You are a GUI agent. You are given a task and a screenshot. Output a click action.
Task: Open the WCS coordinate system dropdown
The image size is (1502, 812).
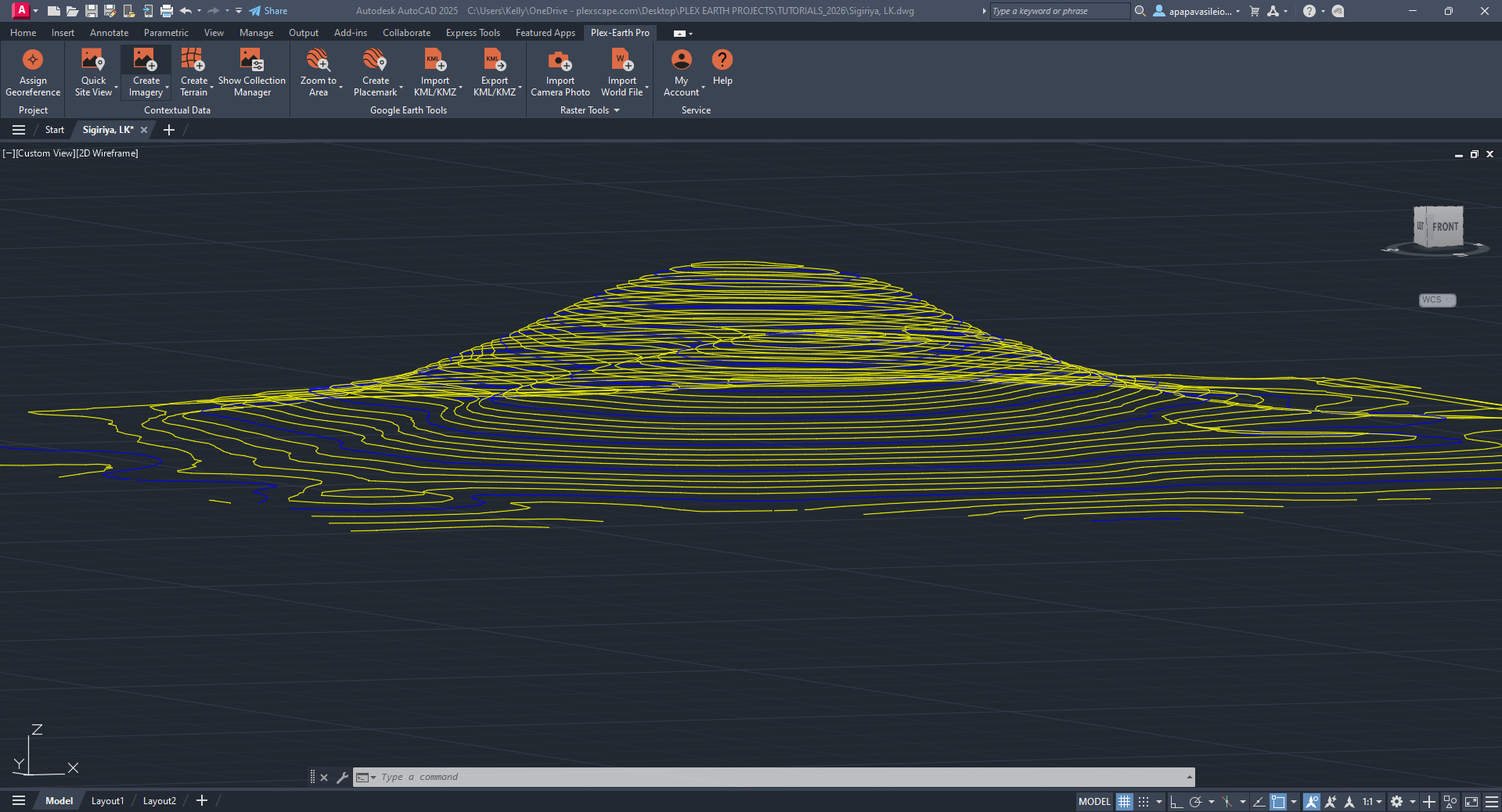(x=1437, y=300)
